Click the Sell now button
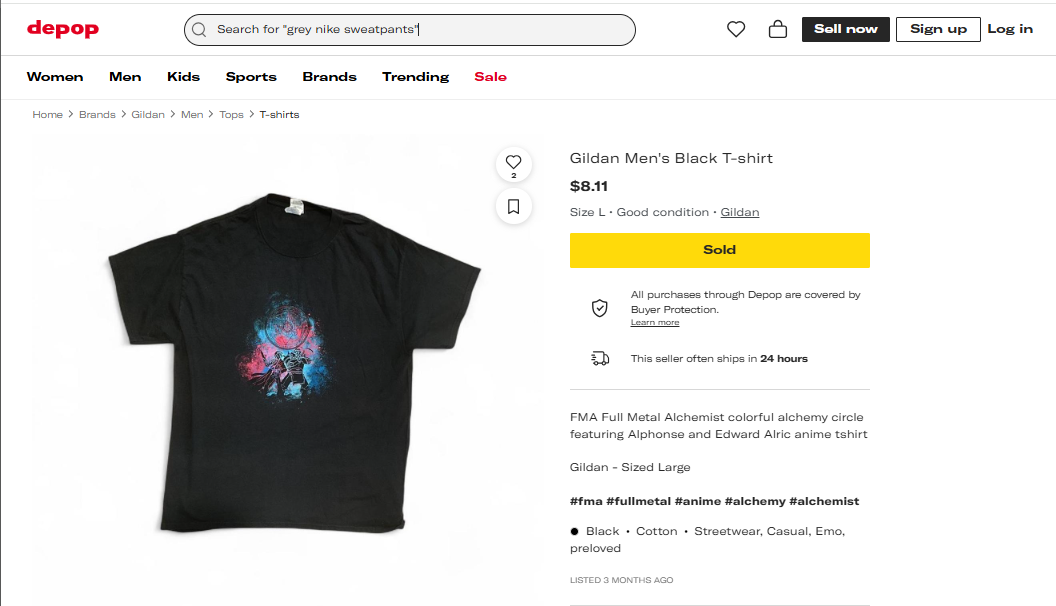This screenshot has width=1056, height=606. pyautogui.click(x=845, y=29)
